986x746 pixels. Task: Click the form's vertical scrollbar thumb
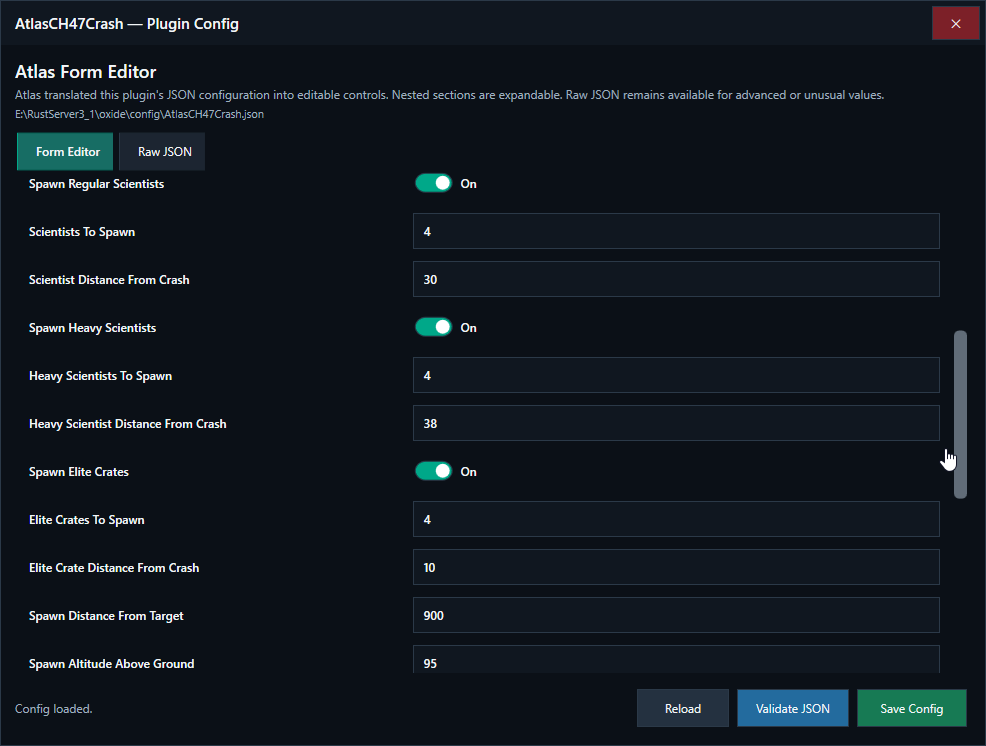pyautogui.click(x=960, y=415)
